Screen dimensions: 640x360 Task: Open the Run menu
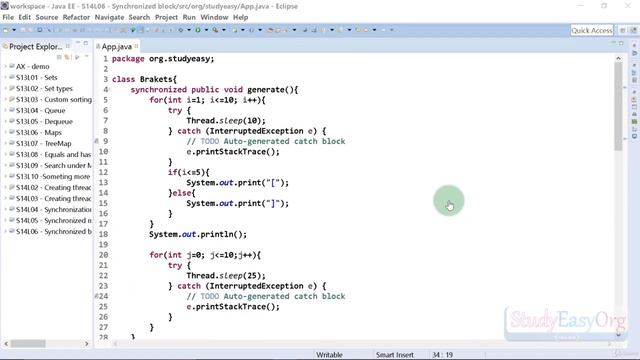pos(189,17)
